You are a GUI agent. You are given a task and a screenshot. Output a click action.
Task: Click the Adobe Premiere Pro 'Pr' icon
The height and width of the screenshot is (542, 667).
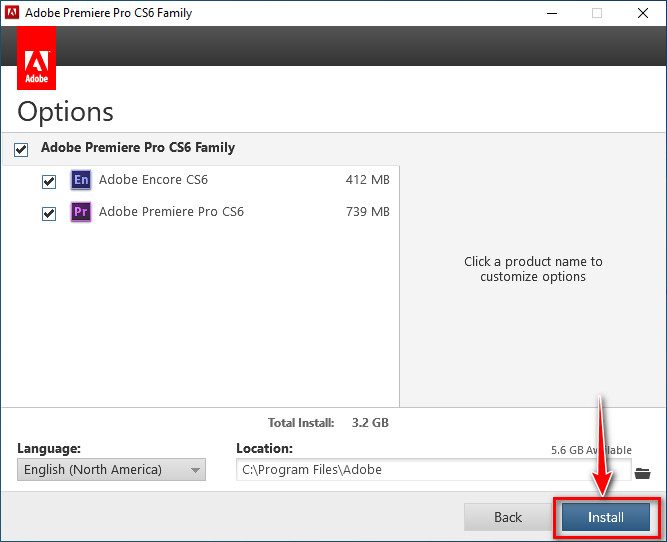(81, 211)
